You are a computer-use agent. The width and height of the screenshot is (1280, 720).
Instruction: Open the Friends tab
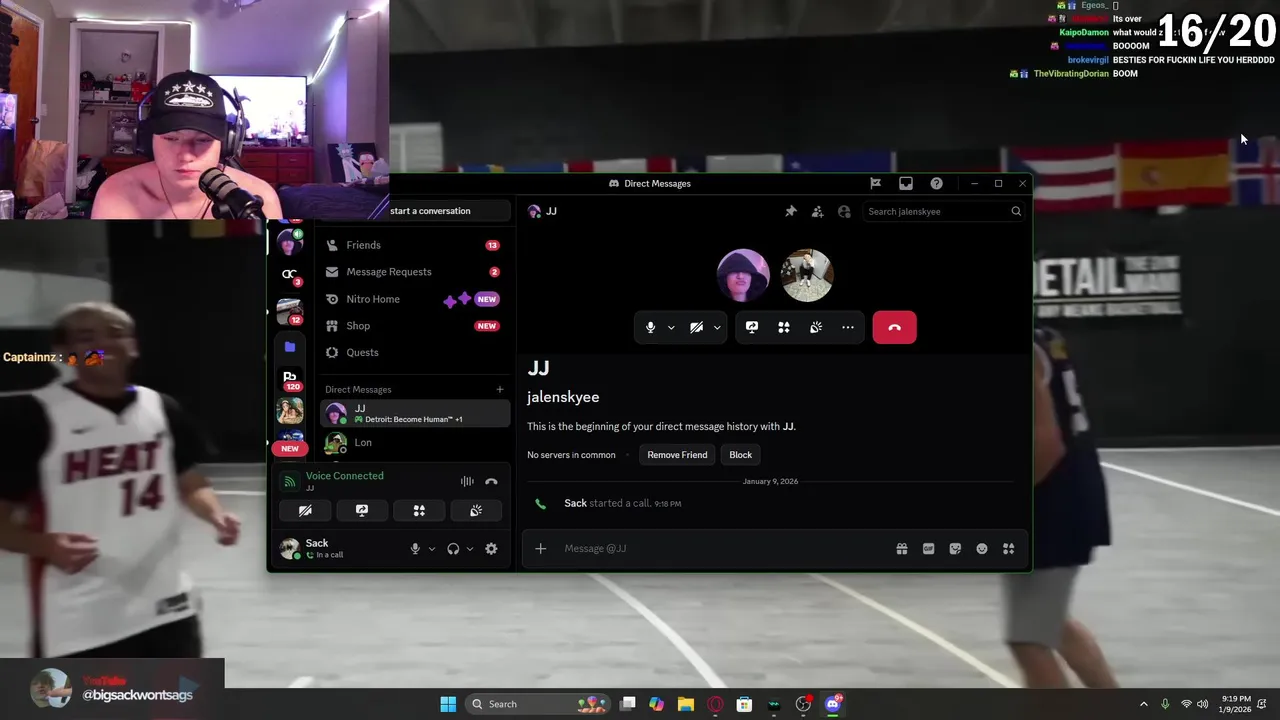pyautogui.click(x=414, y=245)
